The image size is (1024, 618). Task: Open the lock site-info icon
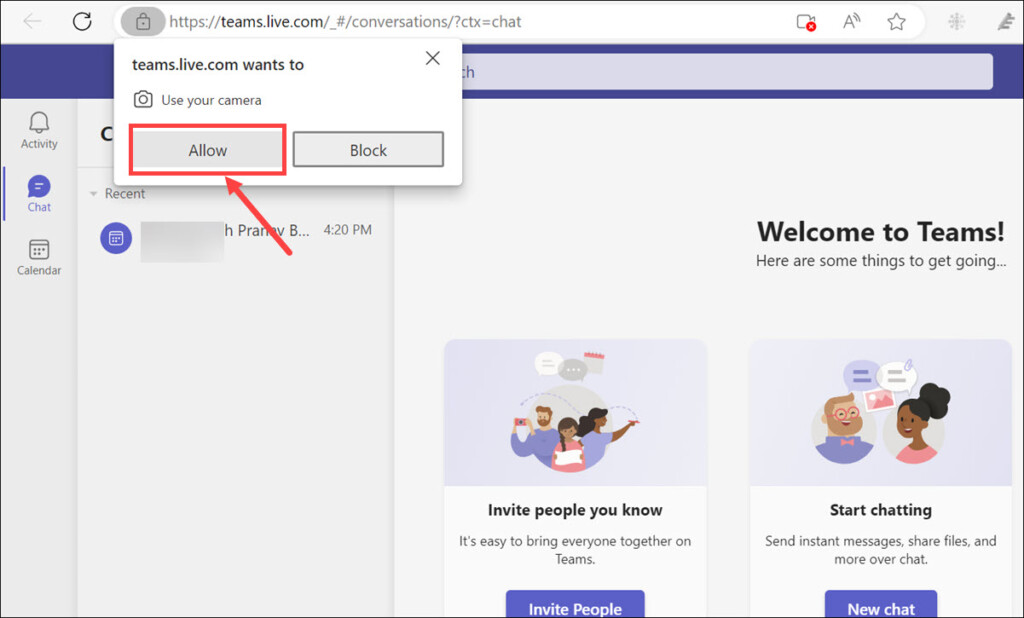click(143, 21)
